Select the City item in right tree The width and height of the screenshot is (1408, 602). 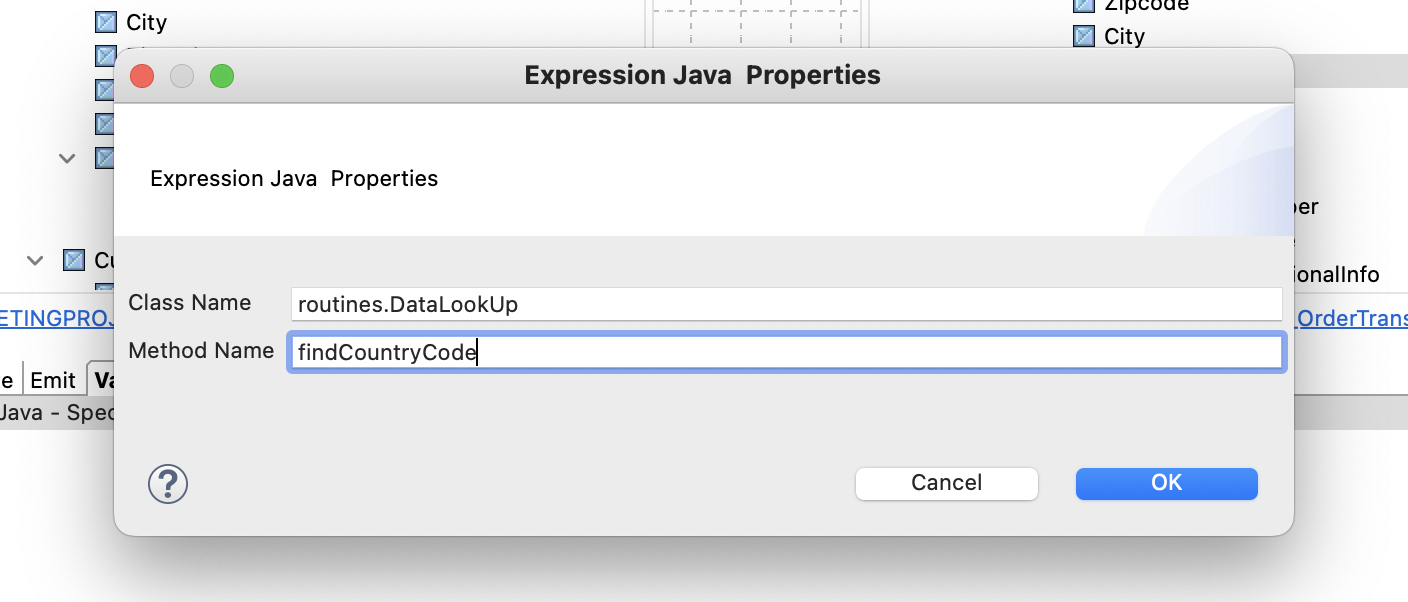(1124, 36)
